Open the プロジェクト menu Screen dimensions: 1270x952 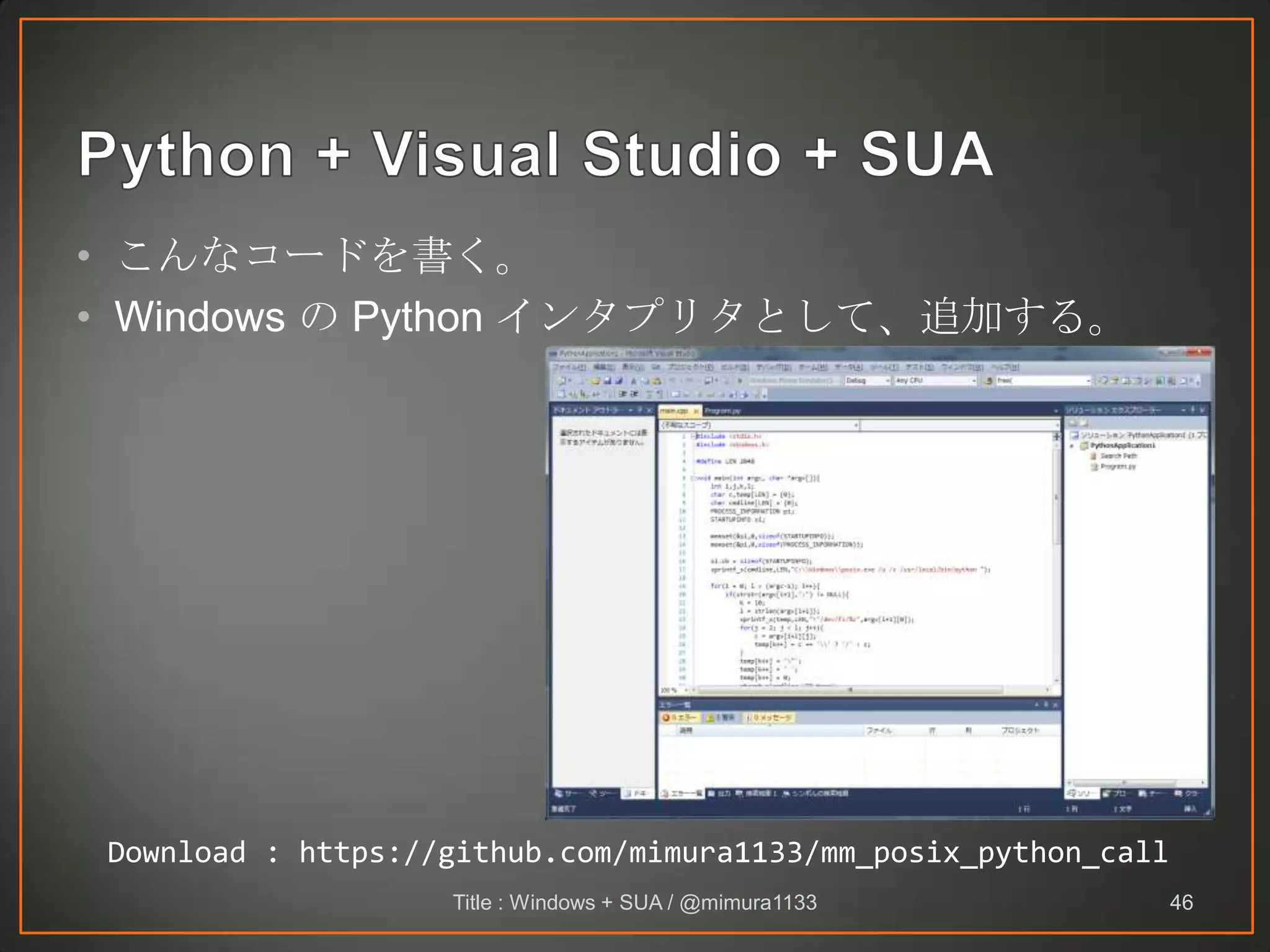[690, 368]
